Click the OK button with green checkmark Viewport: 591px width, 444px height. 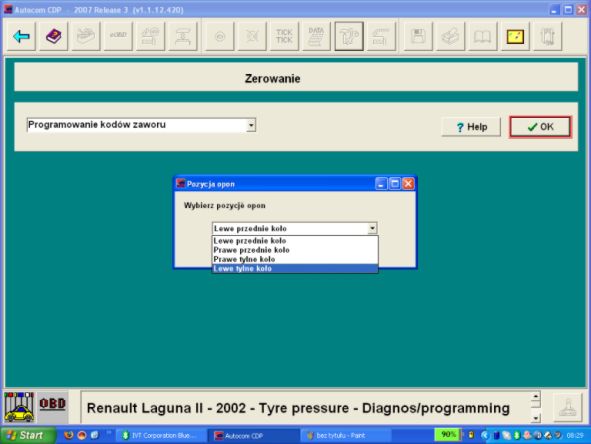(x=540, y=127)
